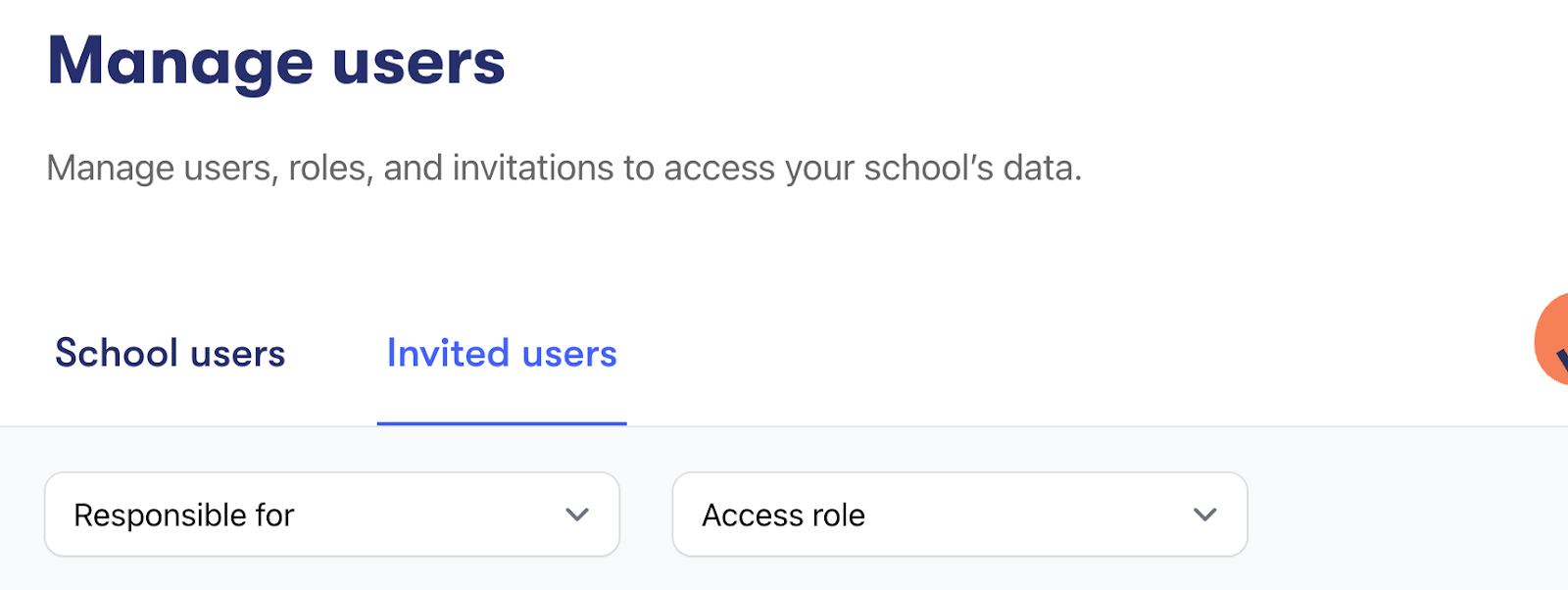Click the "Access role" label text
The height and width of the screenshot is (590, 1568).
click(x=783, y=515)
